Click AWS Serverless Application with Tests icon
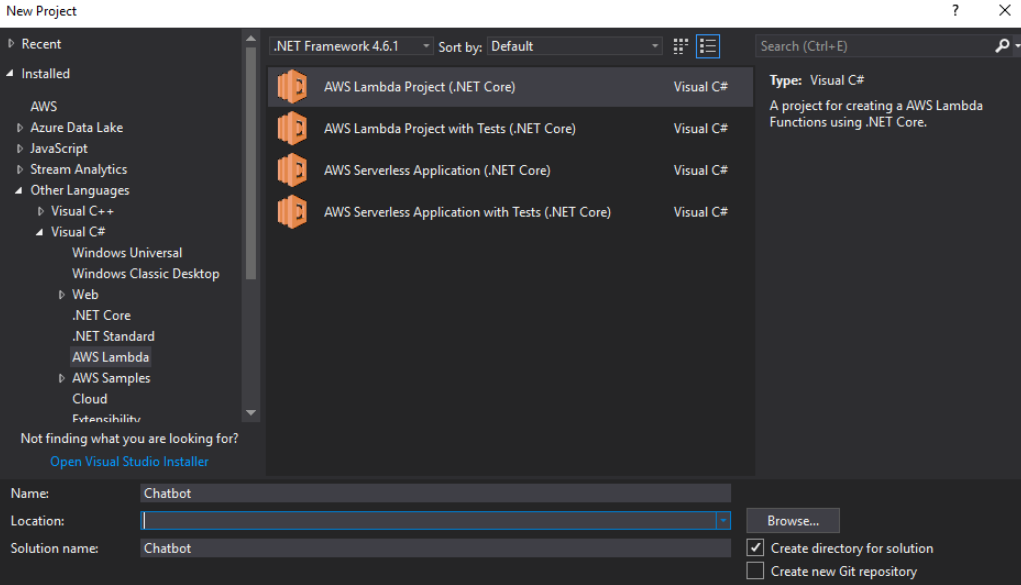1021x585 pixels. [292, 212]
